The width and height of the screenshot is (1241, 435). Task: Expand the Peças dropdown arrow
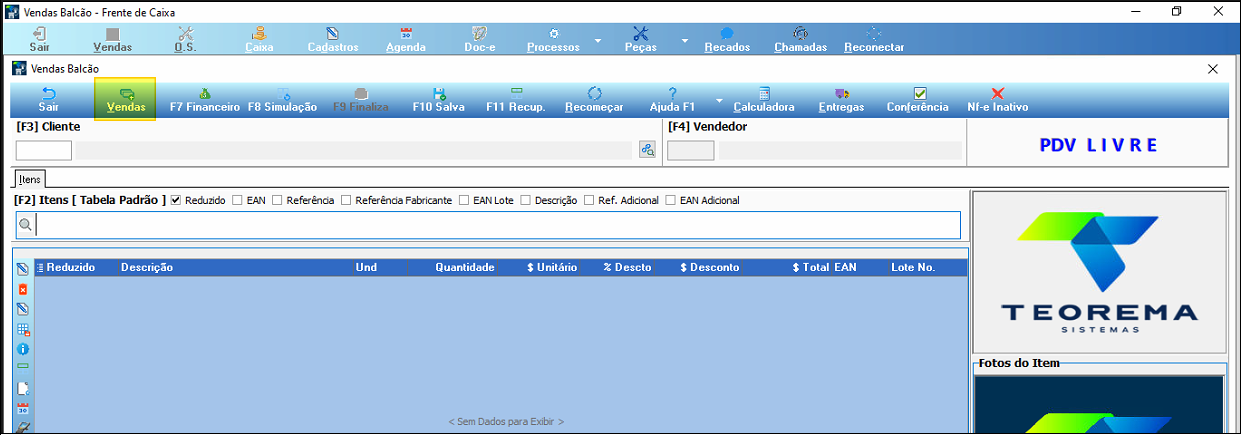pyautogui.click(x=685, y=41)
